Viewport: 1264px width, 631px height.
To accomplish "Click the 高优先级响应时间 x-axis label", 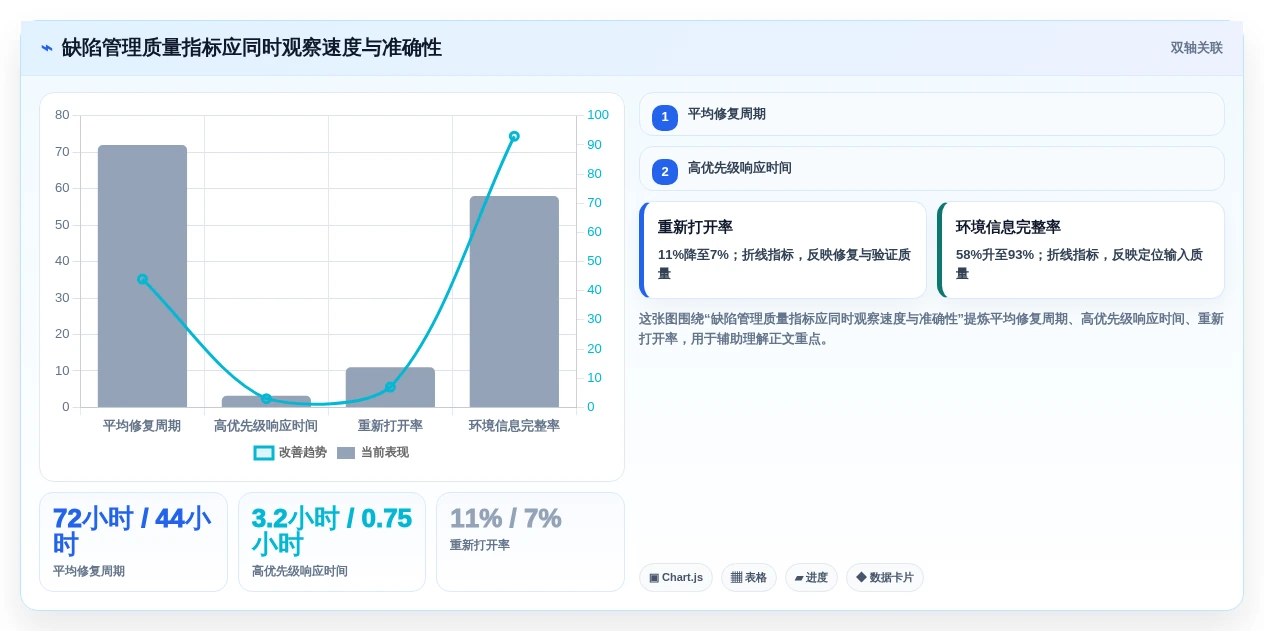I will [266, 426].
